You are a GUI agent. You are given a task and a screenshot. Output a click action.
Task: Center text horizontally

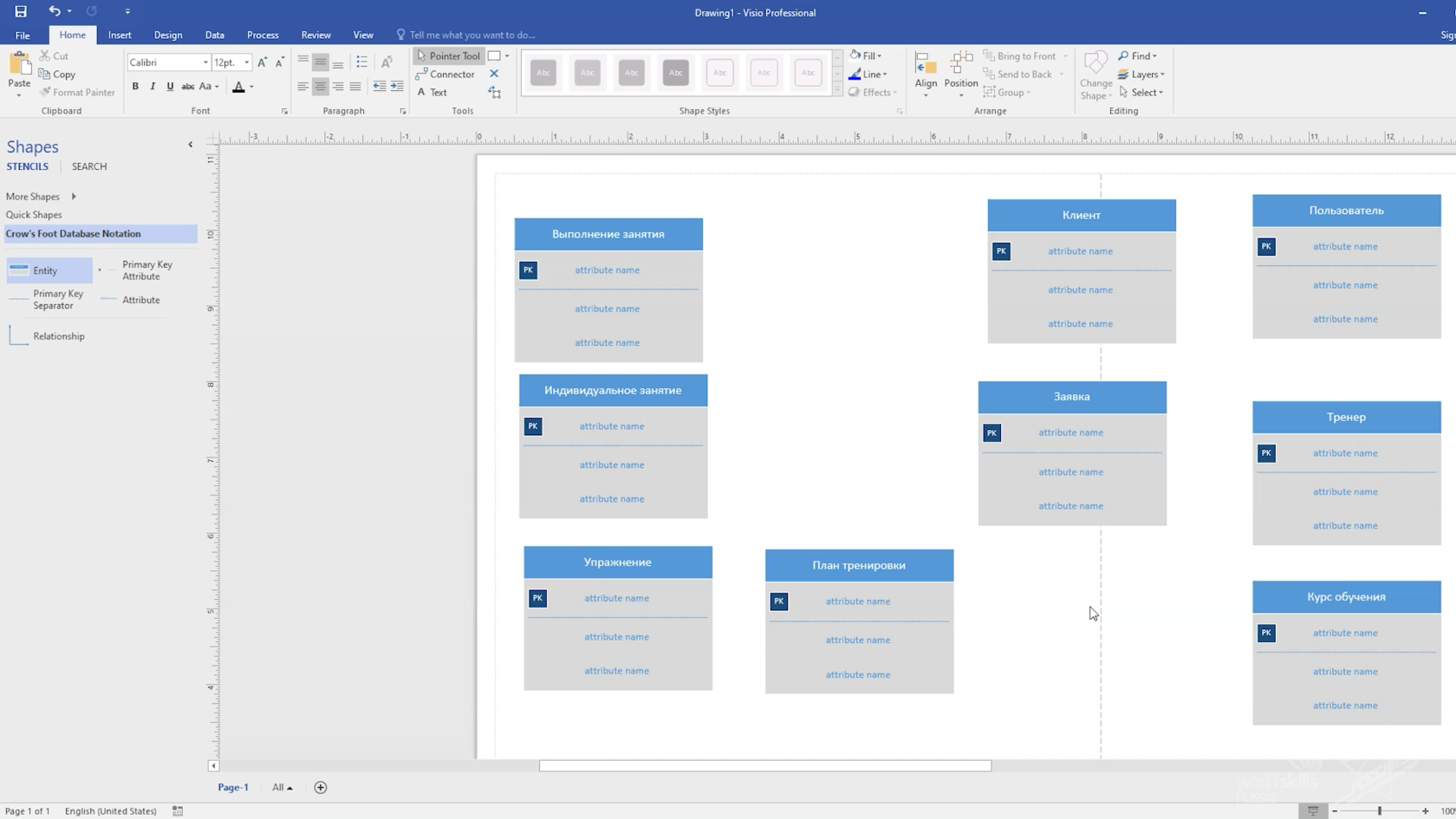[x=320, y=87]
